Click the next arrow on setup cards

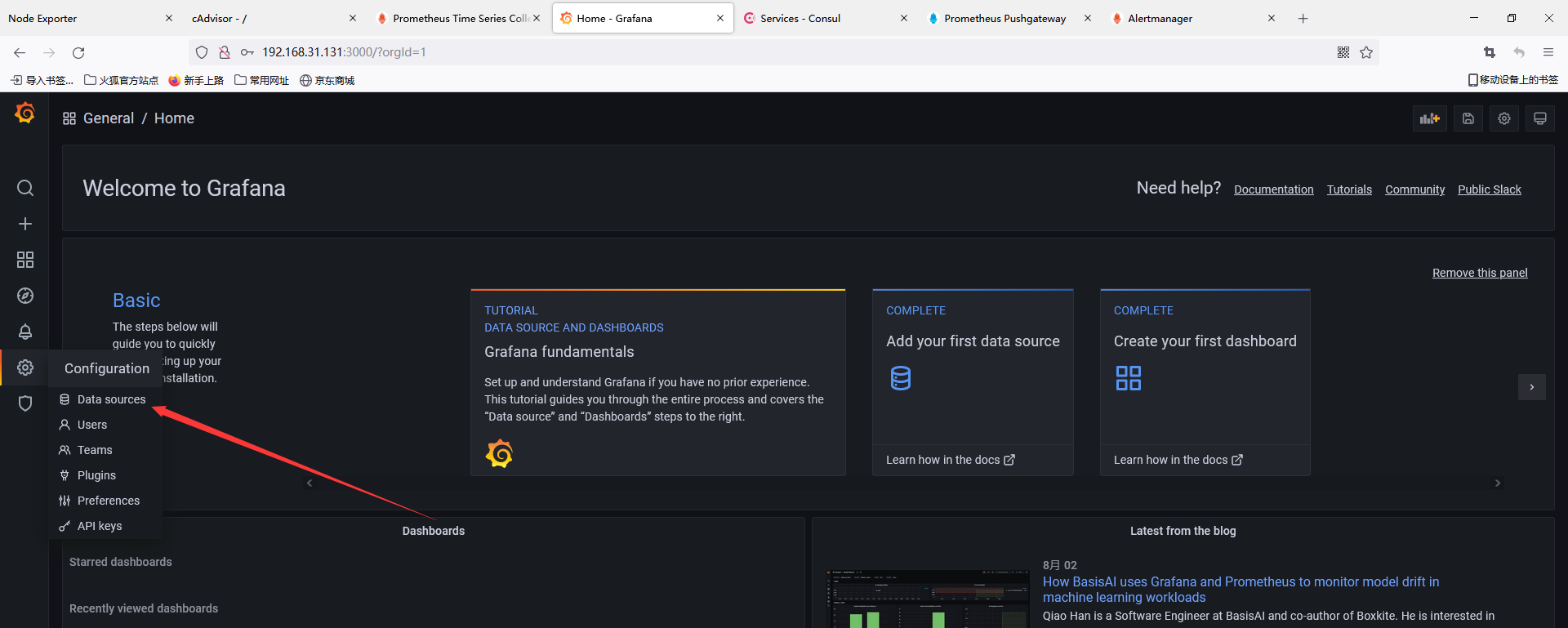(1532, 387)
